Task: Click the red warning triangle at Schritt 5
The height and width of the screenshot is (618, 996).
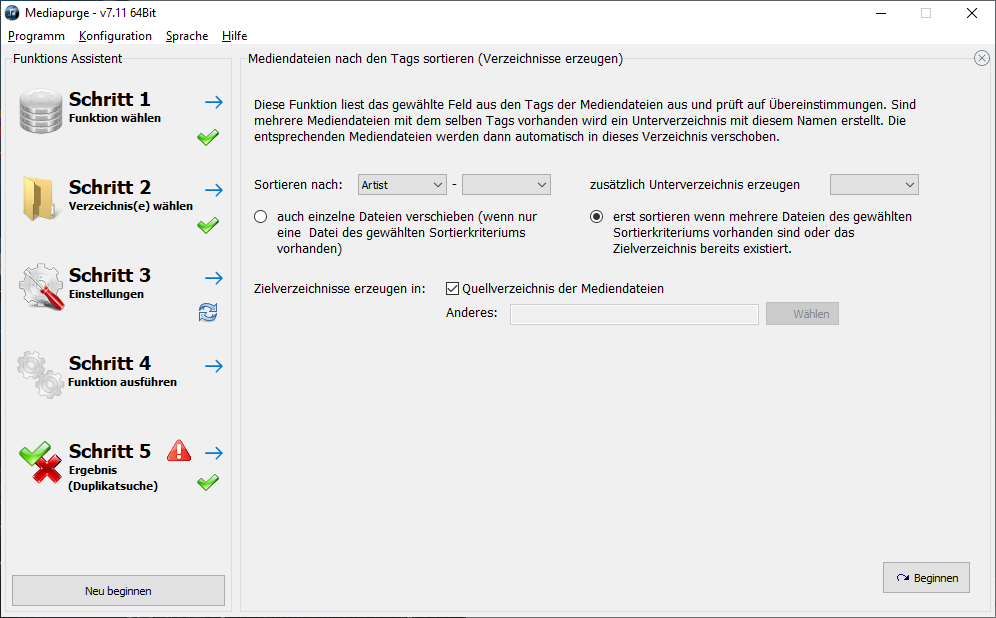Action: point(179,450)
